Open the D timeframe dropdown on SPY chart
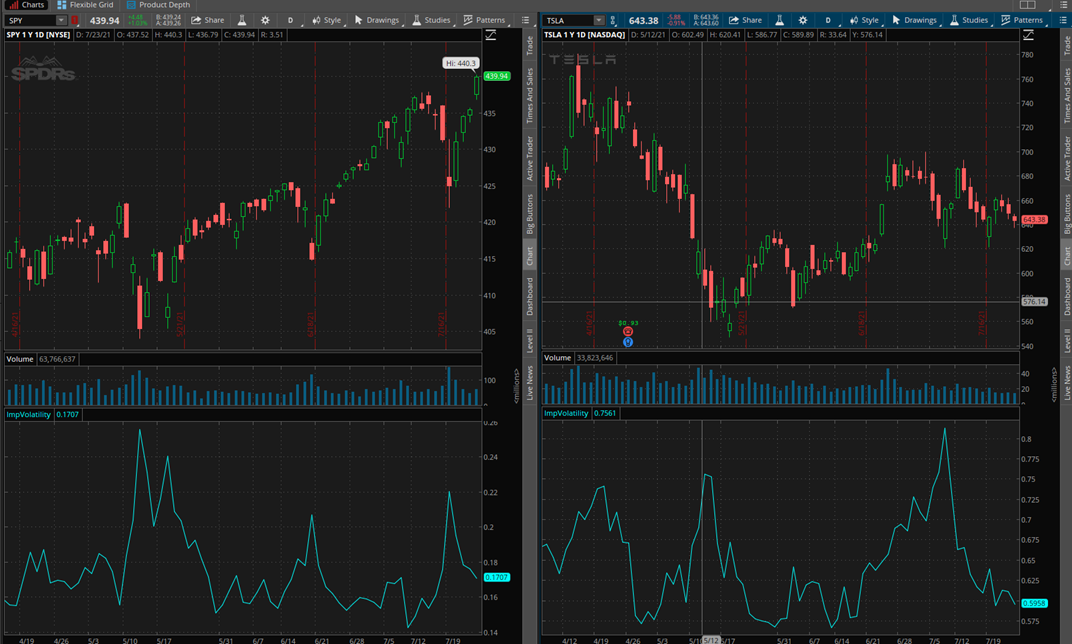Screen dimensions: 1072x644 pyautogui.click(x=291, y=20)
